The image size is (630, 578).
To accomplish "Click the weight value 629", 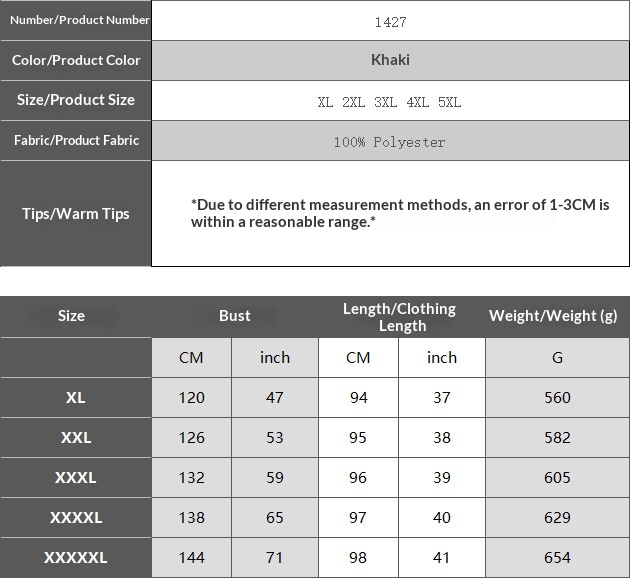I will pyautogui.click(x=557, y=518).
